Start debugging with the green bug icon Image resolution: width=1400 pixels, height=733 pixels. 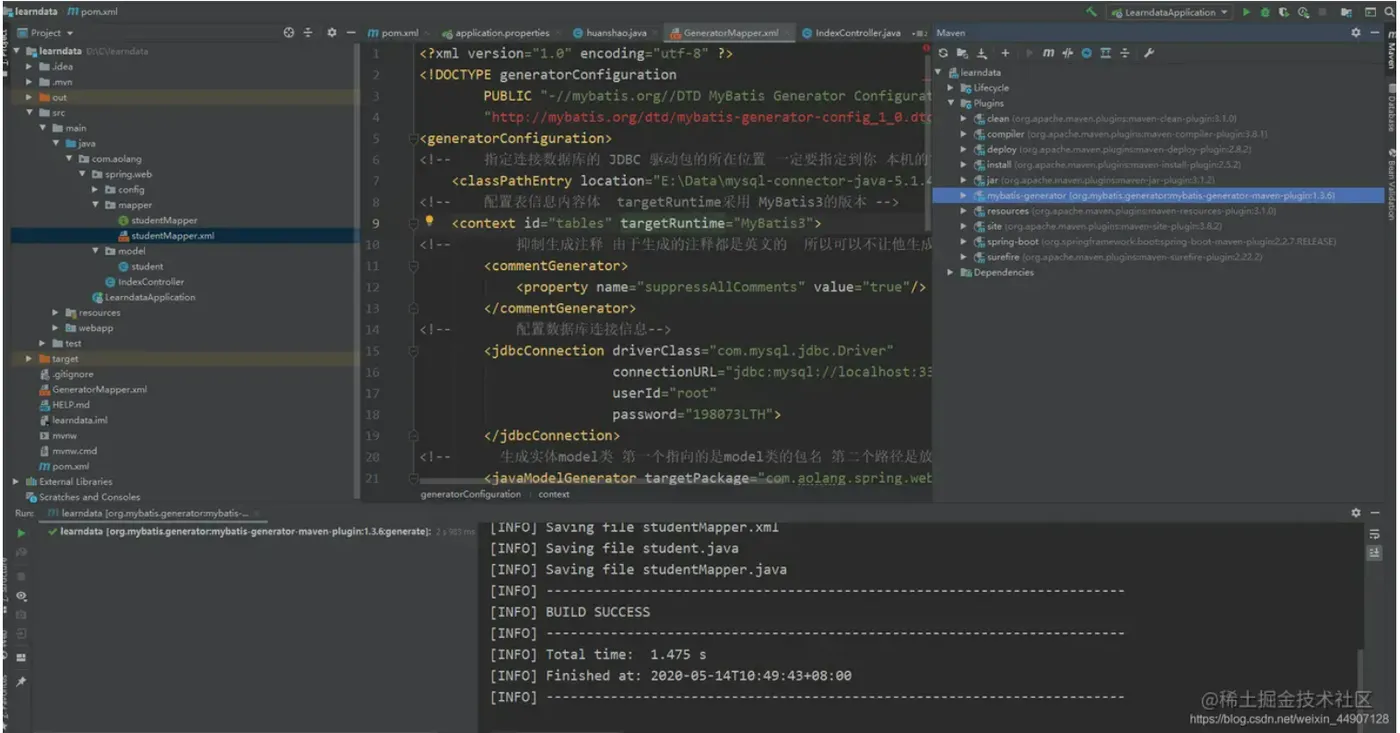[x=1265, y=12]
